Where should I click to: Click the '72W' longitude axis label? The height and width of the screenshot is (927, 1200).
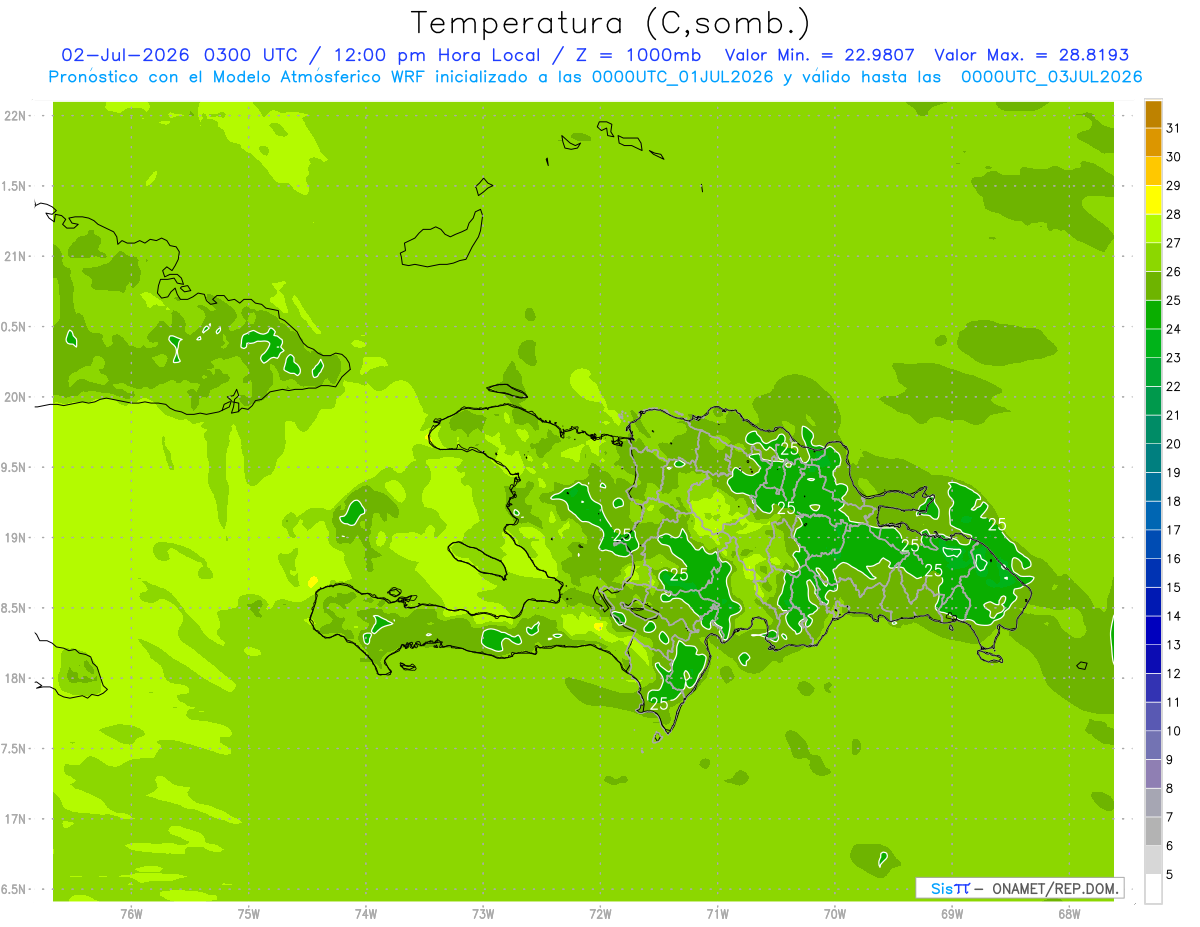click(599, 913)
